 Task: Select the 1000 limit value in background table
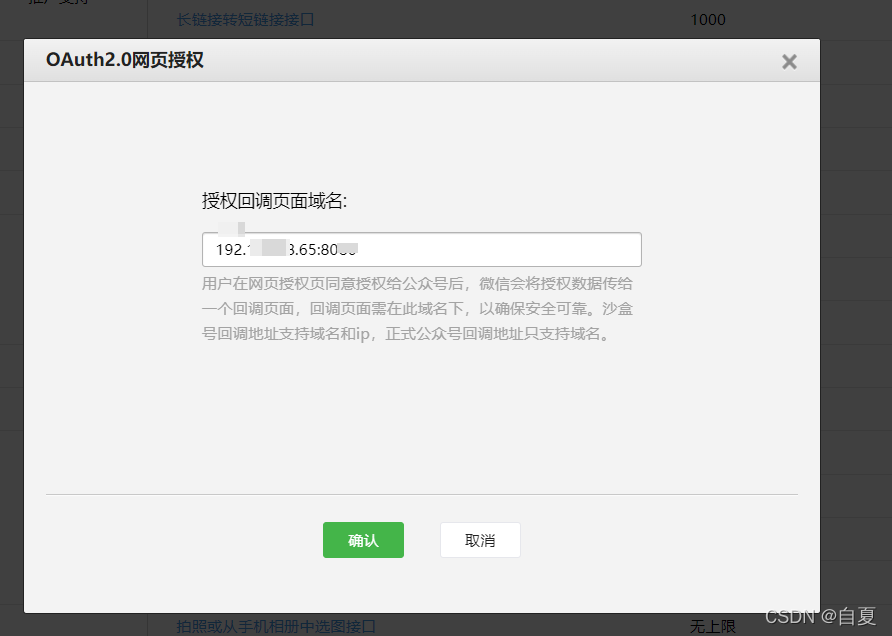coord(708,20)
